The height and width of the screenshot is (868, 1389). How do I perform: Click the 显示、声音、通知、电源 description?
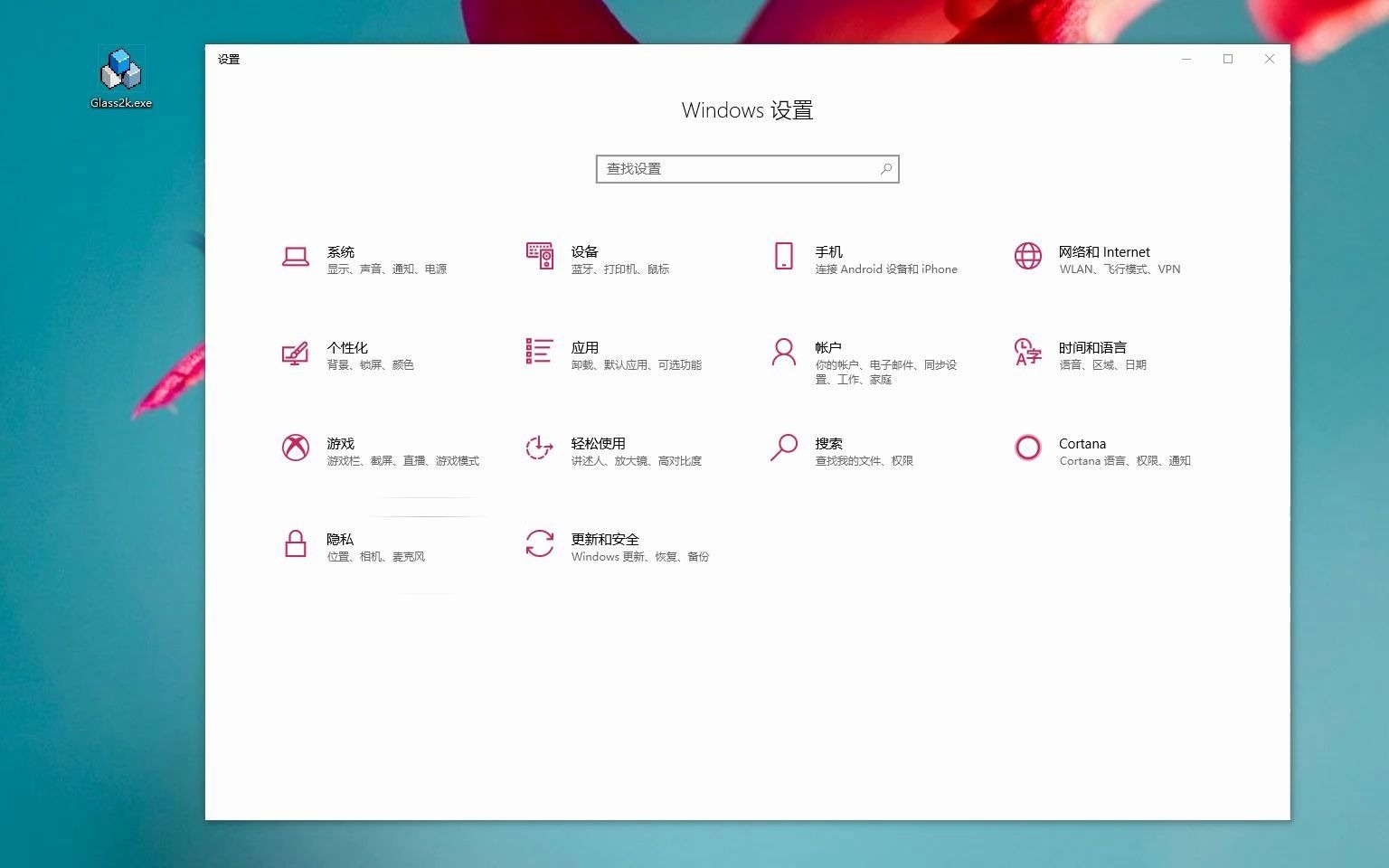pyautogui.click(x=387, y=269)
